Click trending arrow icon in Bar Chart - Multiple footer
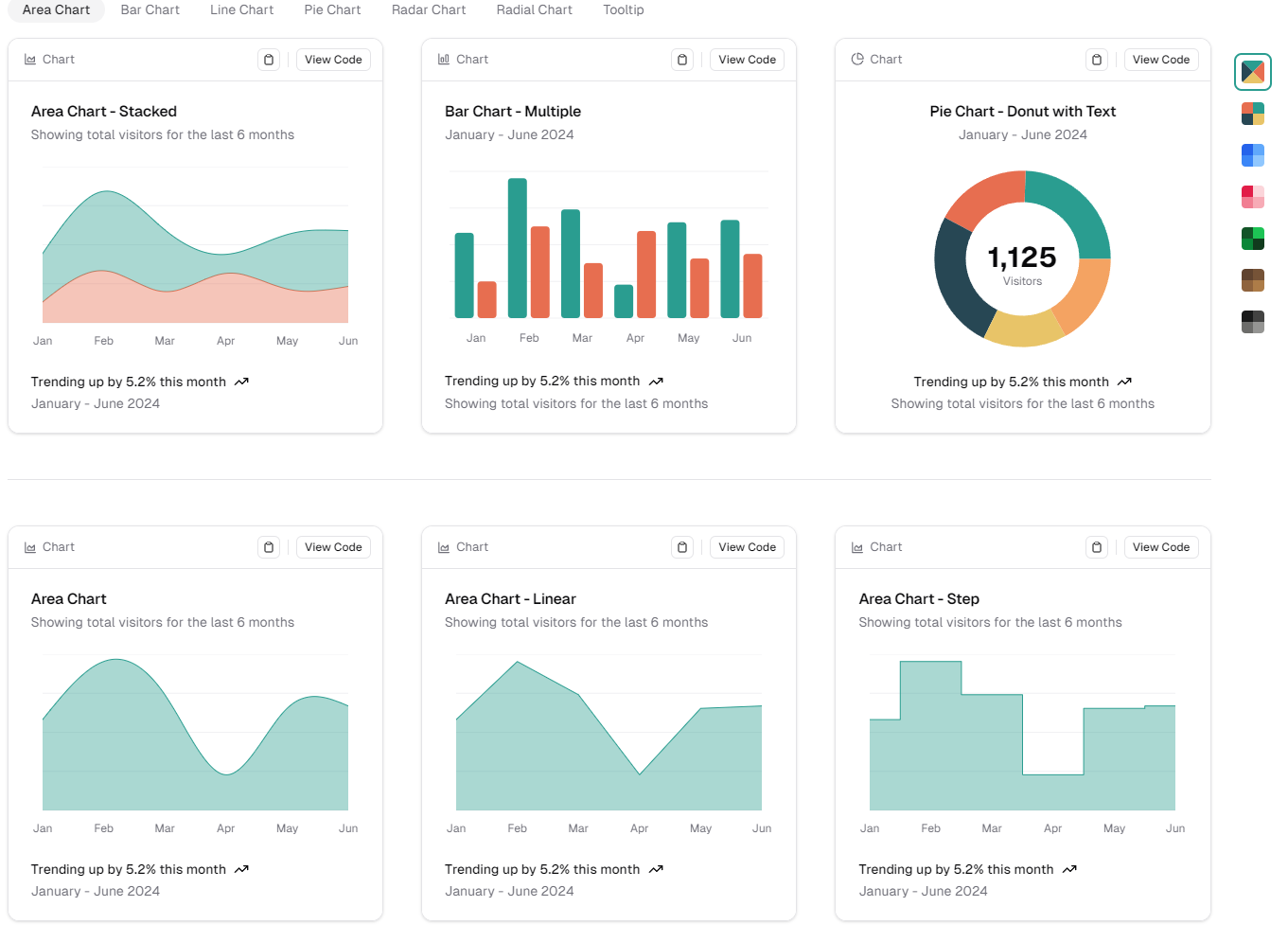This screenshot has width=1288, height=942. [x=656, y=382]
